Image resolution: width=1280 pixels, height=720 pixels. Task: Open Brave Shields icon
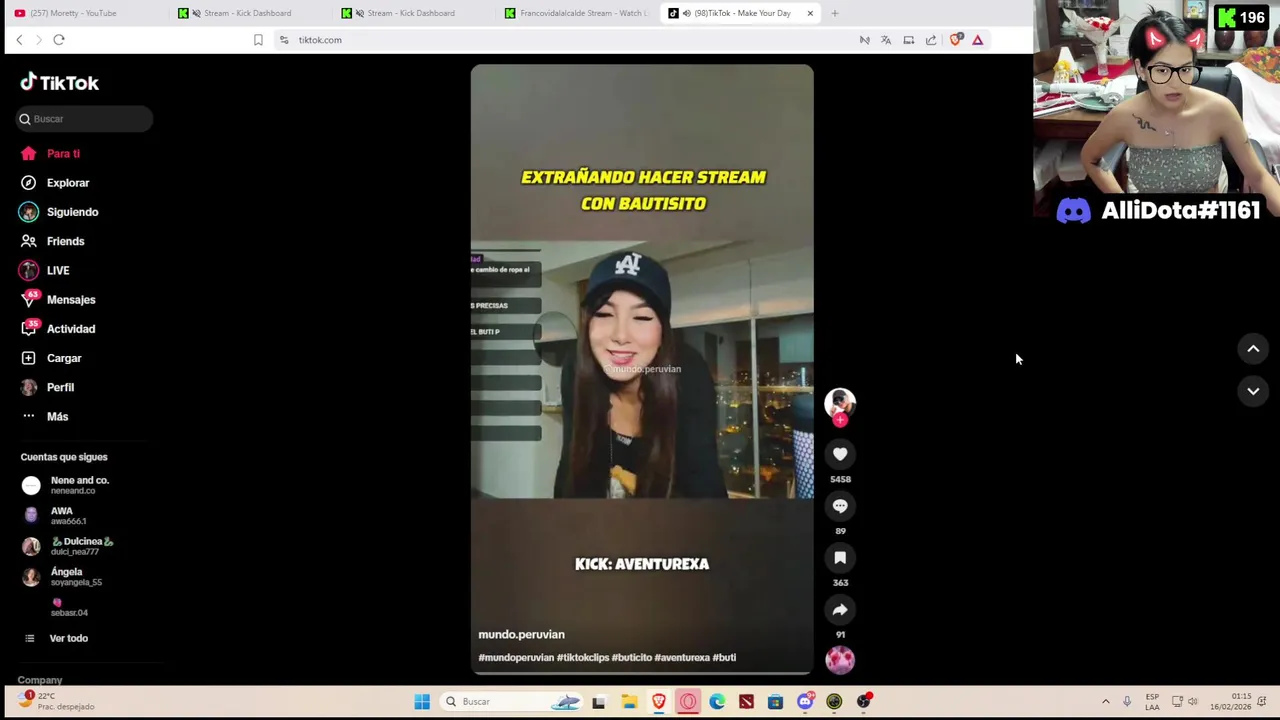coord(956,40)
